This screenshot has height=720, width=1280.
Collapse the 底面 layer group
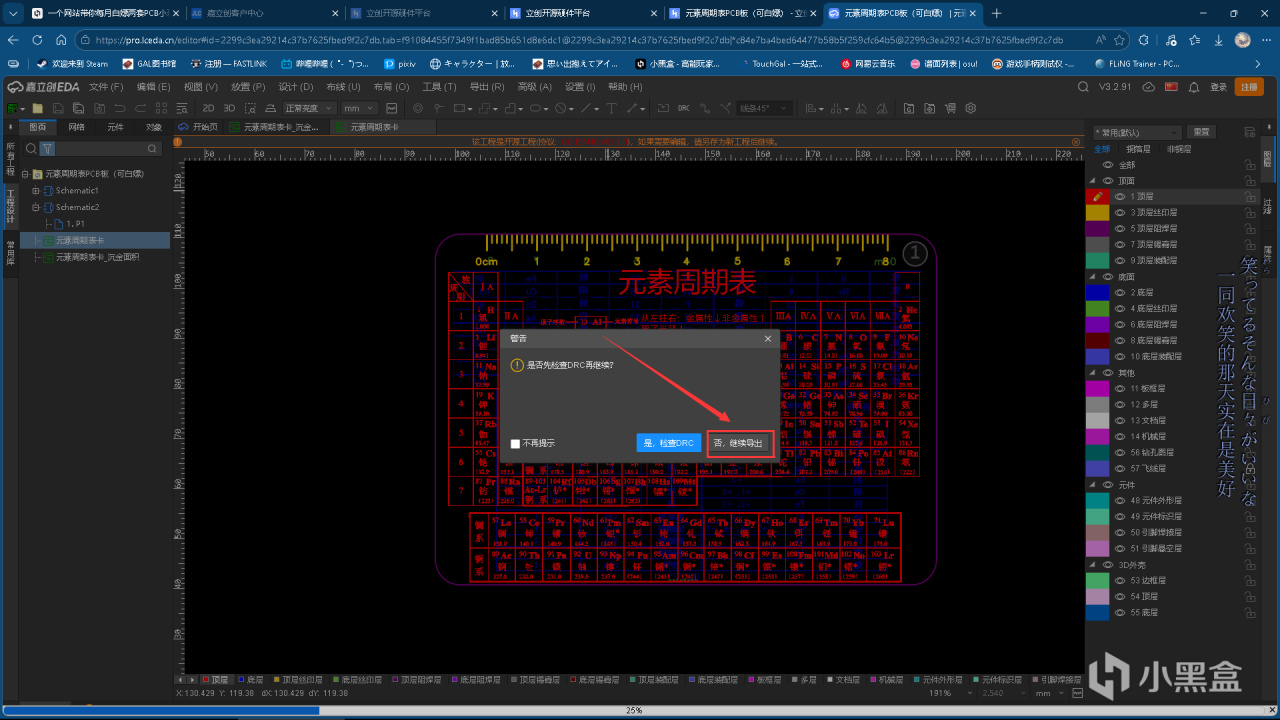(1093, 276)
